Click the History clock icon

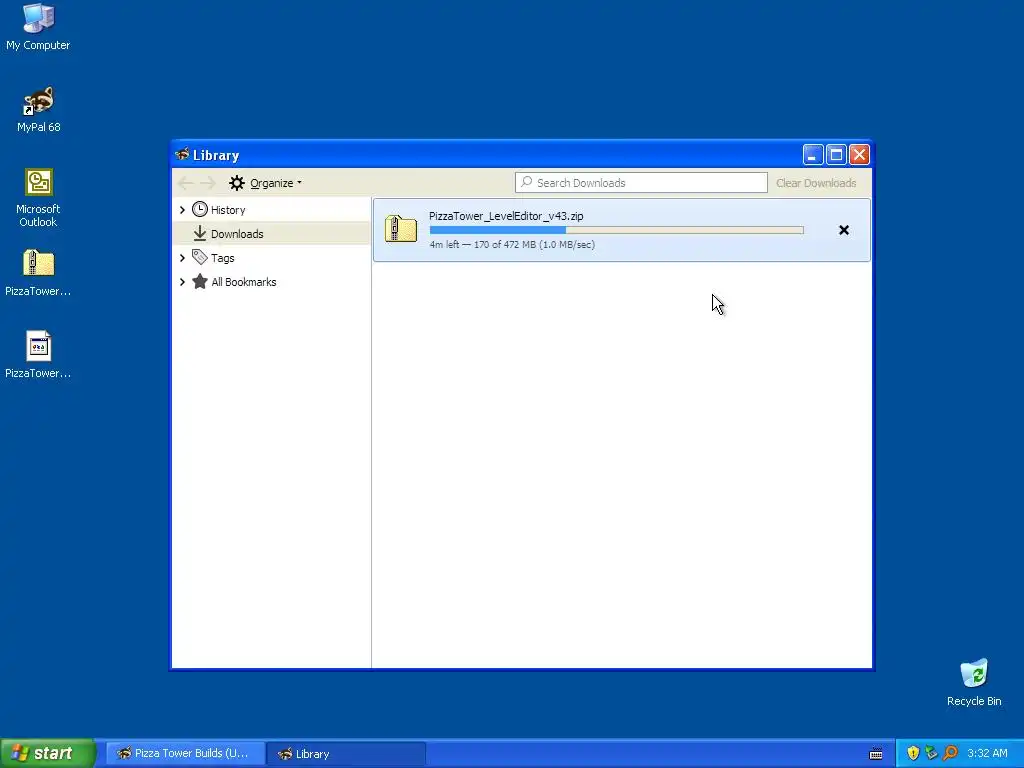200,209
